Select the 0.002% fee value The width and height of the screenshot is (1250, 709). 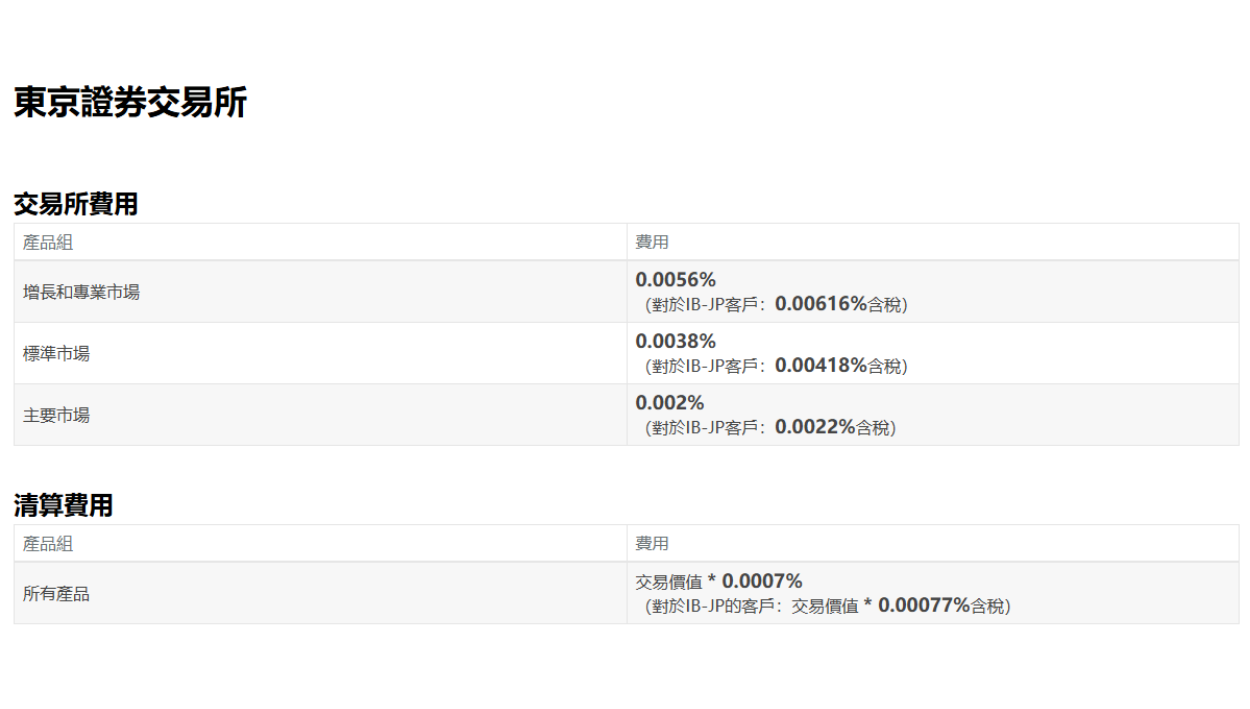(670, 403)
